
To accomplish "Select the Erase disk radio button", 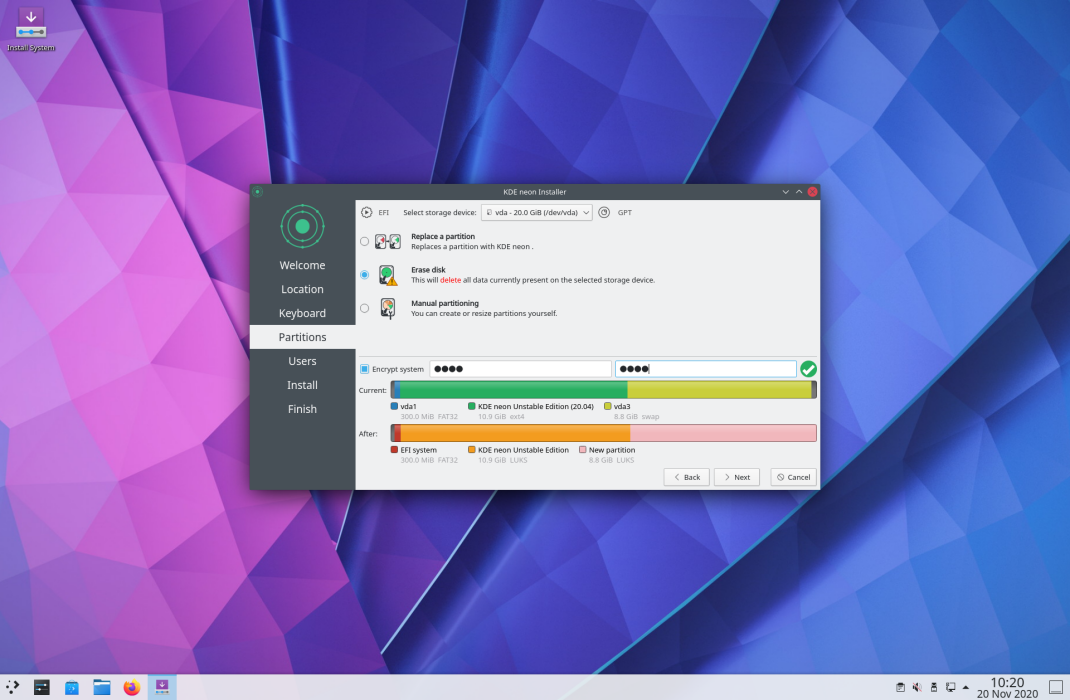I will click(364, 275).
